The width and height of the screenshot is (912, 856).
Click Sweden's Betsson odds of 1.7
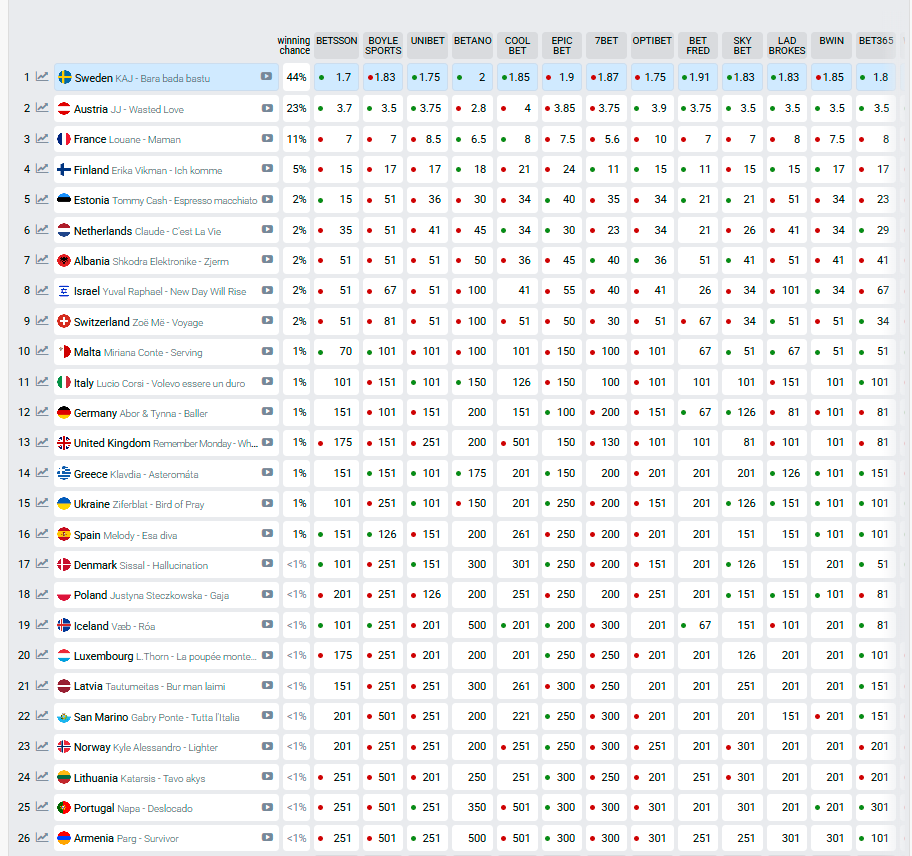pyautogui.click(x=337, y=77)
